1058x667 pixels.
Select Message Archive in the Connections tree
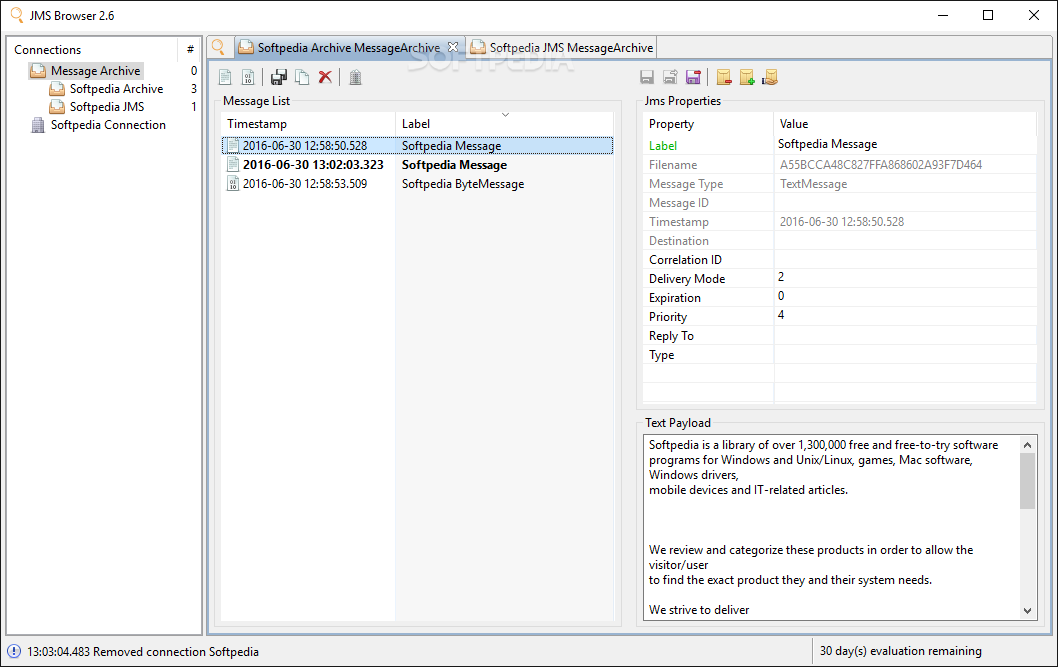tap(95, 71)
